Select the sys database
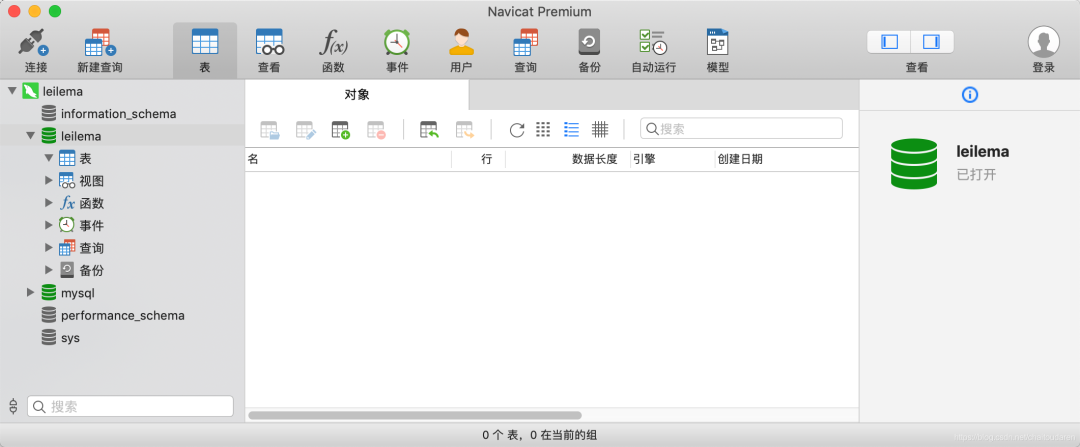Screen dimensions: 1080x447 70,338
